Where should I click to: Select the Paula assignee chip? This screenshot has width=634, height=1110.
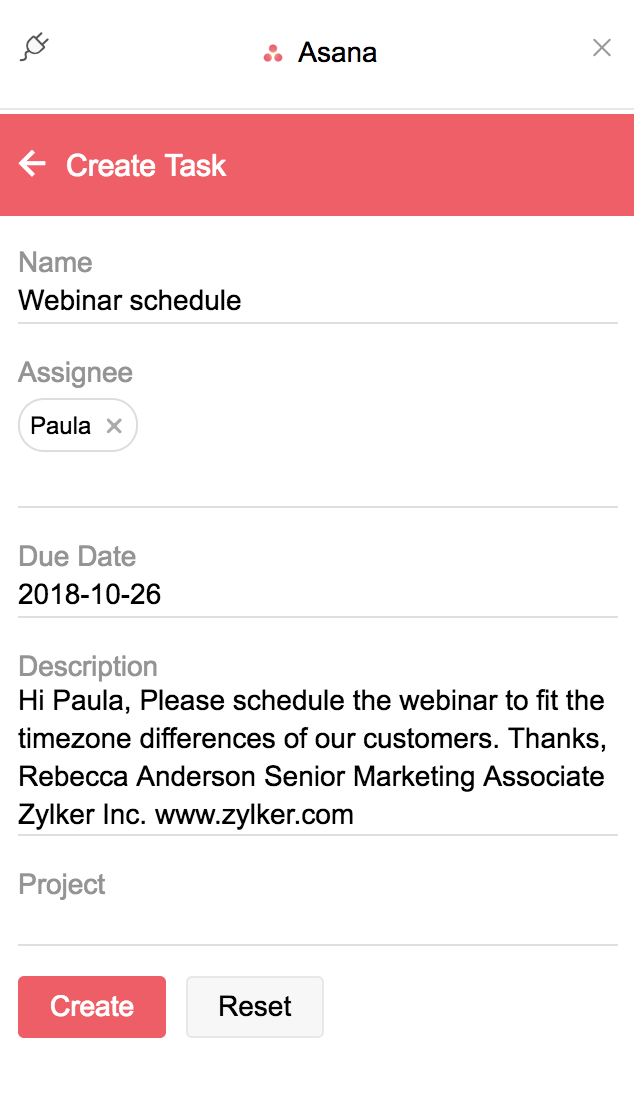61,426
